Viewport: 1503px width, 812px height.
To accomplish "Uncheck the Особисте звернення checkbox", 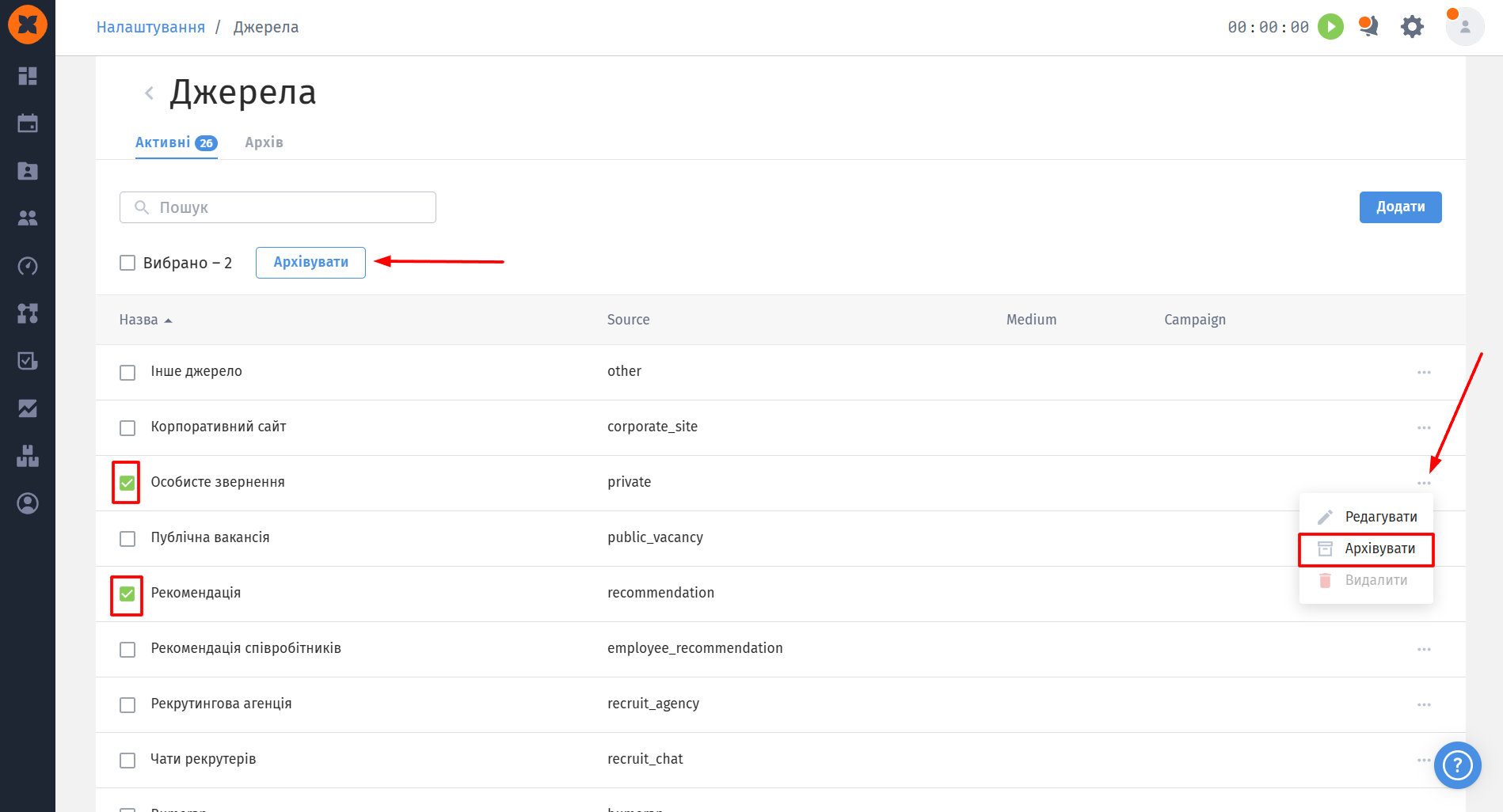I will pyautogui.click(x=127, y=483).
